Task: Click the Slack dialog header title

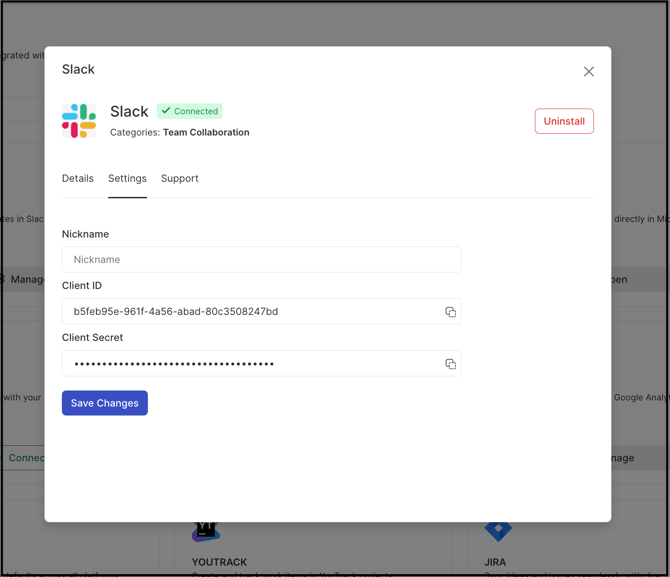Action: pyautogui.click(x=78, y=70)
